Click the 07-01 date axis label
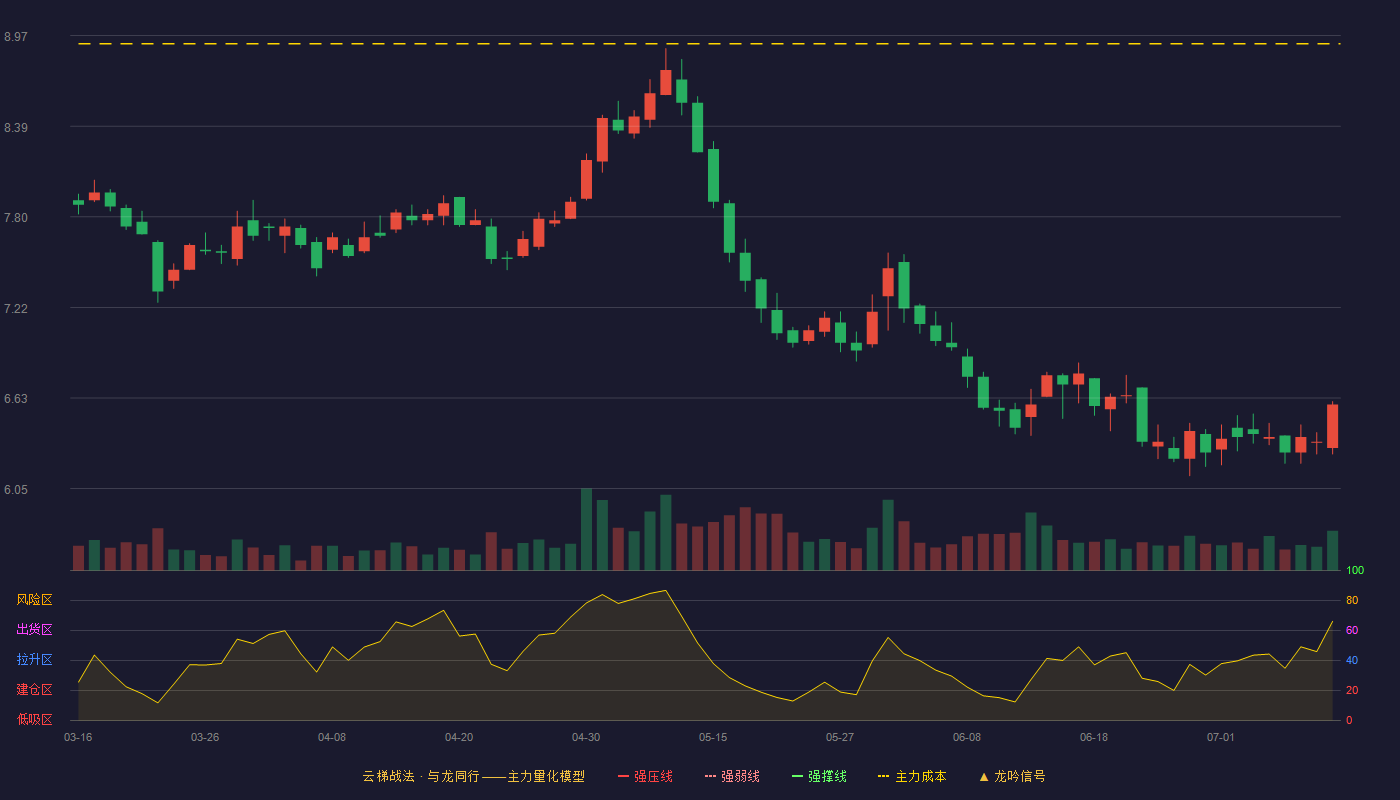This screenshot has height=800, width=1400. (x=1221, y=737)
